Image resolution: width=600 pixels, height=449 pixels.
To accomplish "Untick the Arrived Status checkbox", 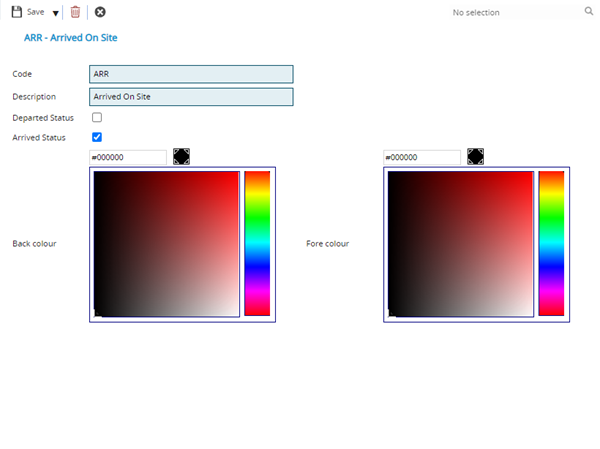I will [x=97, y=137].
